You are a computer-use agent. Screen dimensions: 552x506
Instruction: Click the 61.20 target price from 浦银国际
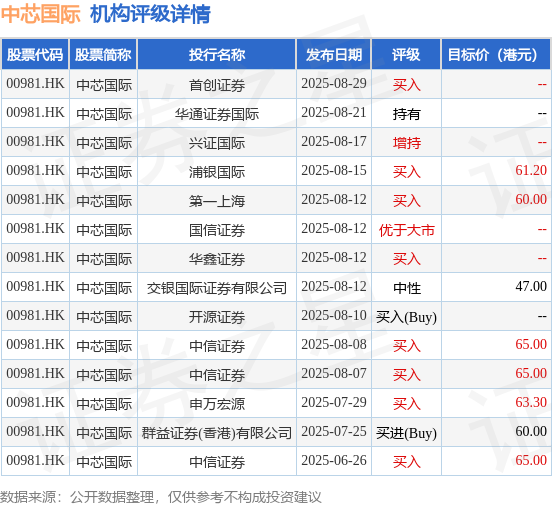point(531,170)
